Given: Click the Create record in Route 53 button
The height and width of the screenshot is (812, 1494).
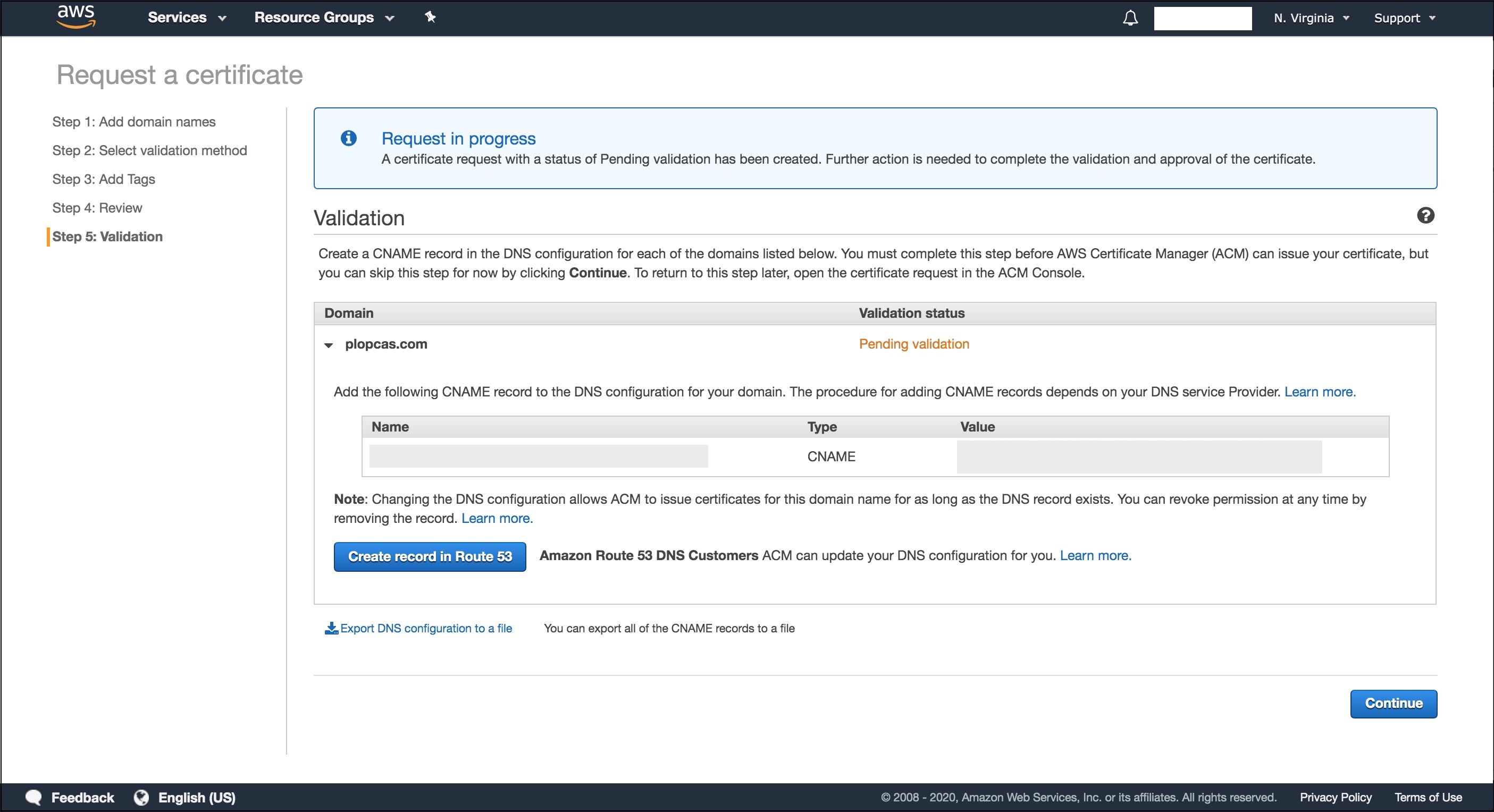Looking at the screenshot, I should [x=430, y=556].
